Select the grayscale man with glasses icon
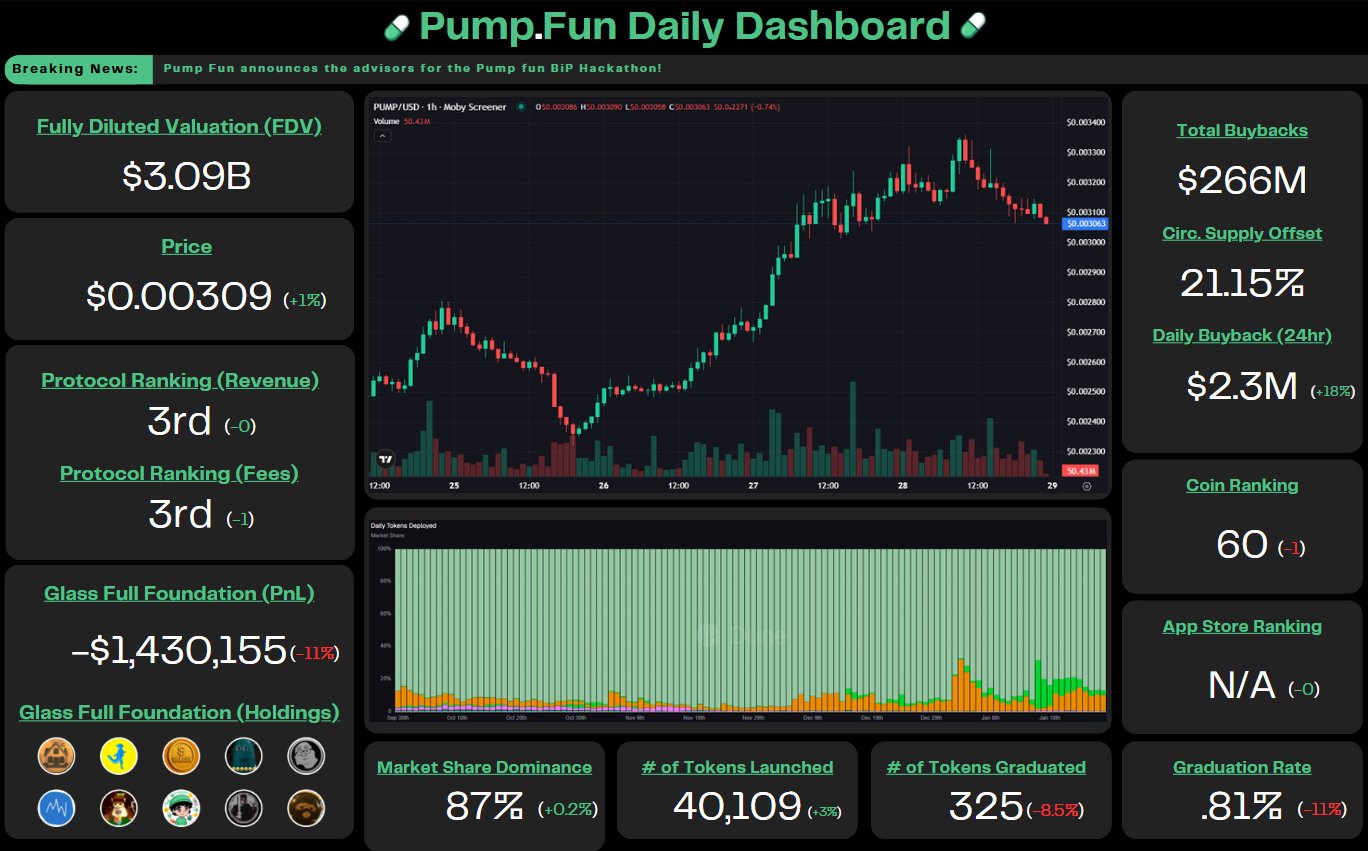 click(x=306, y=756)
